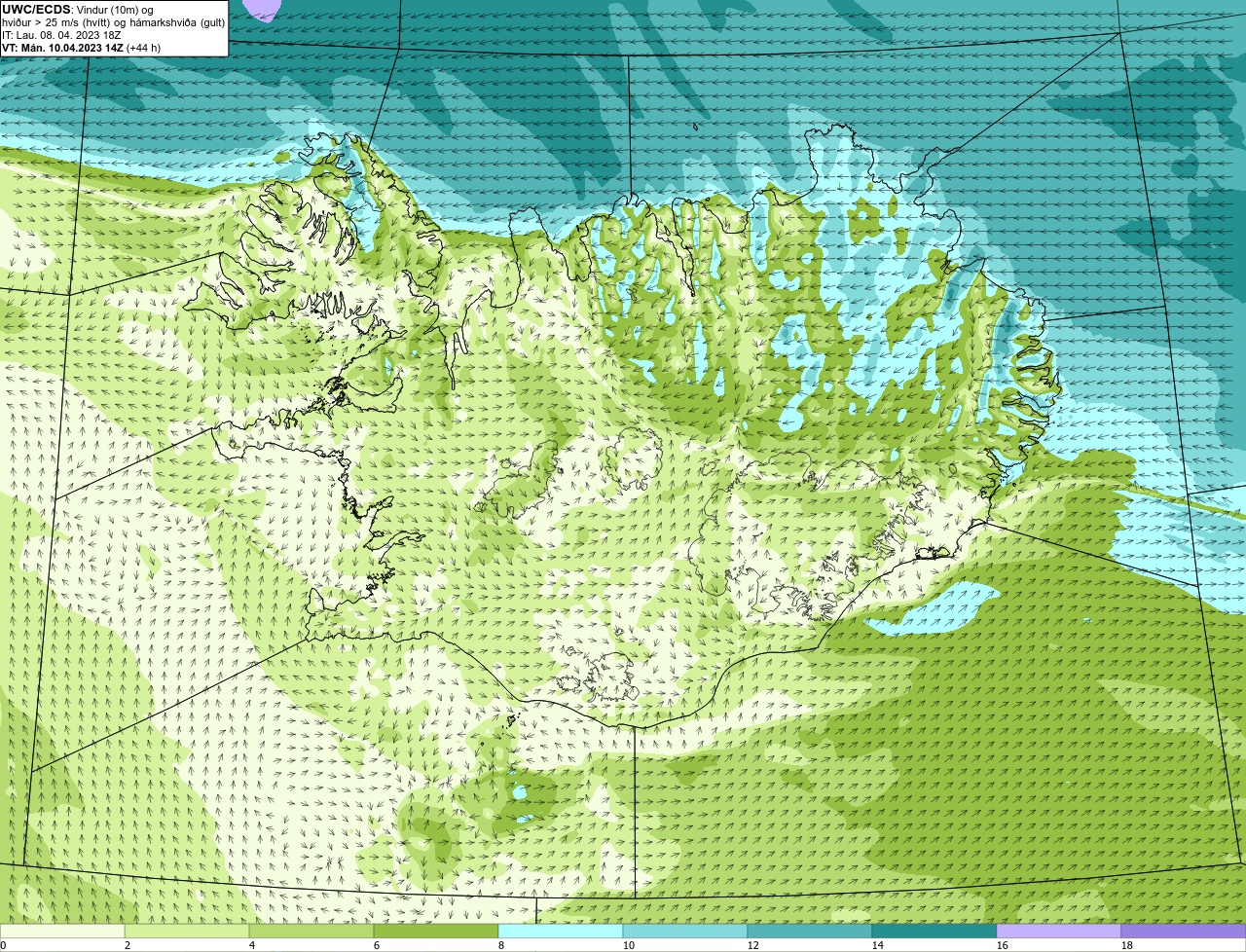The width and height of the screenshot is (1246, 952).
Task: Click the scale label "2"
Action: pos(128,945)
